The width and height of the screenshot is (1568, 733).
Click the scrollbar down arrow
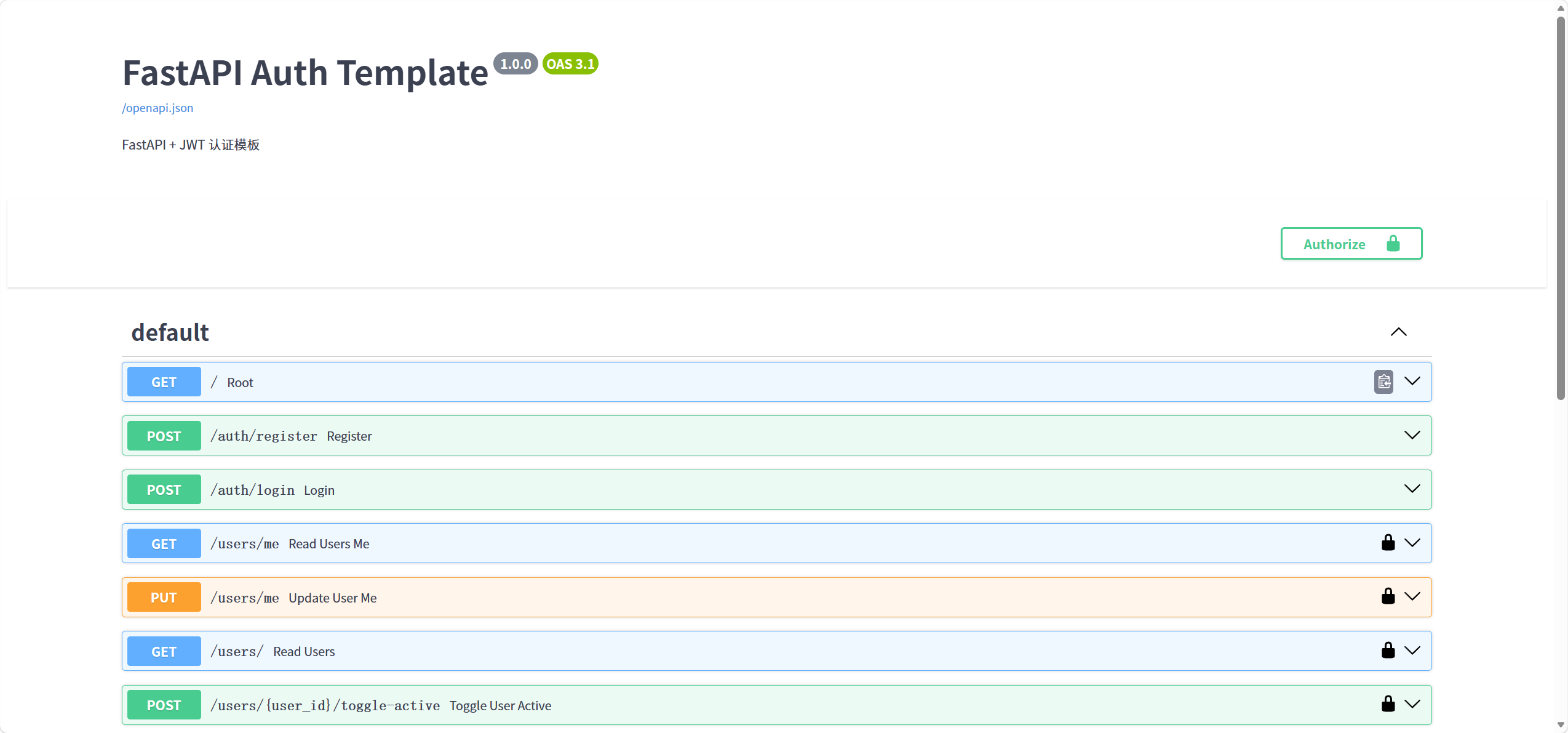pos(1561,725)
